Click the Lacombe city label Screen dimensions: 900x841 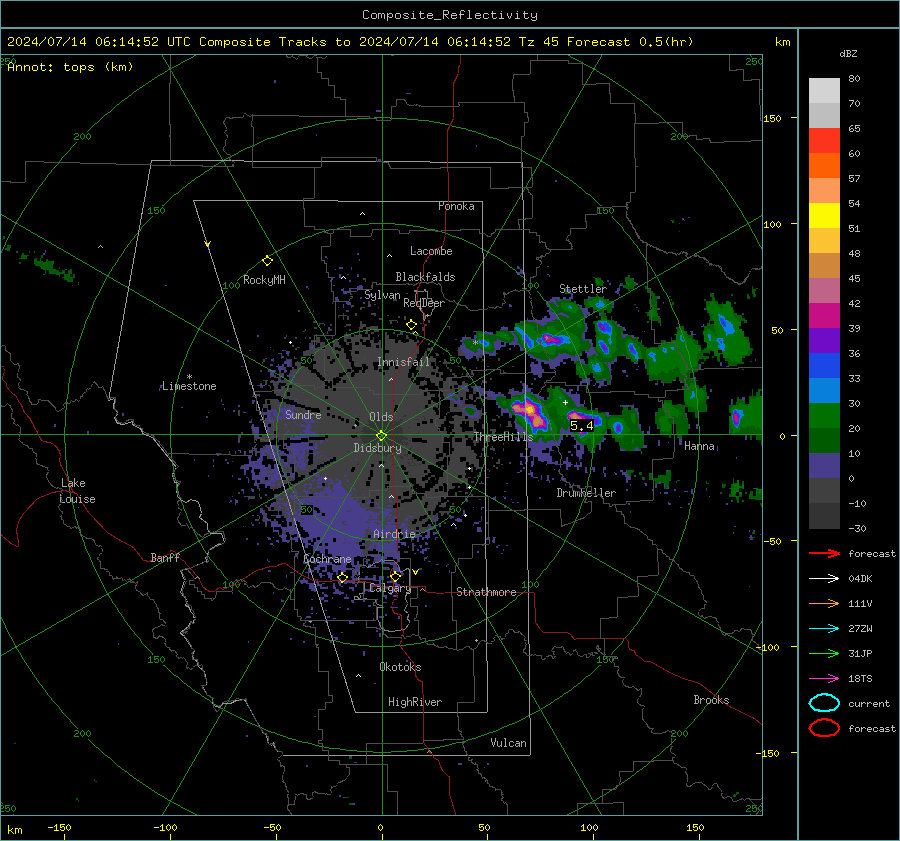coord(431,251)
